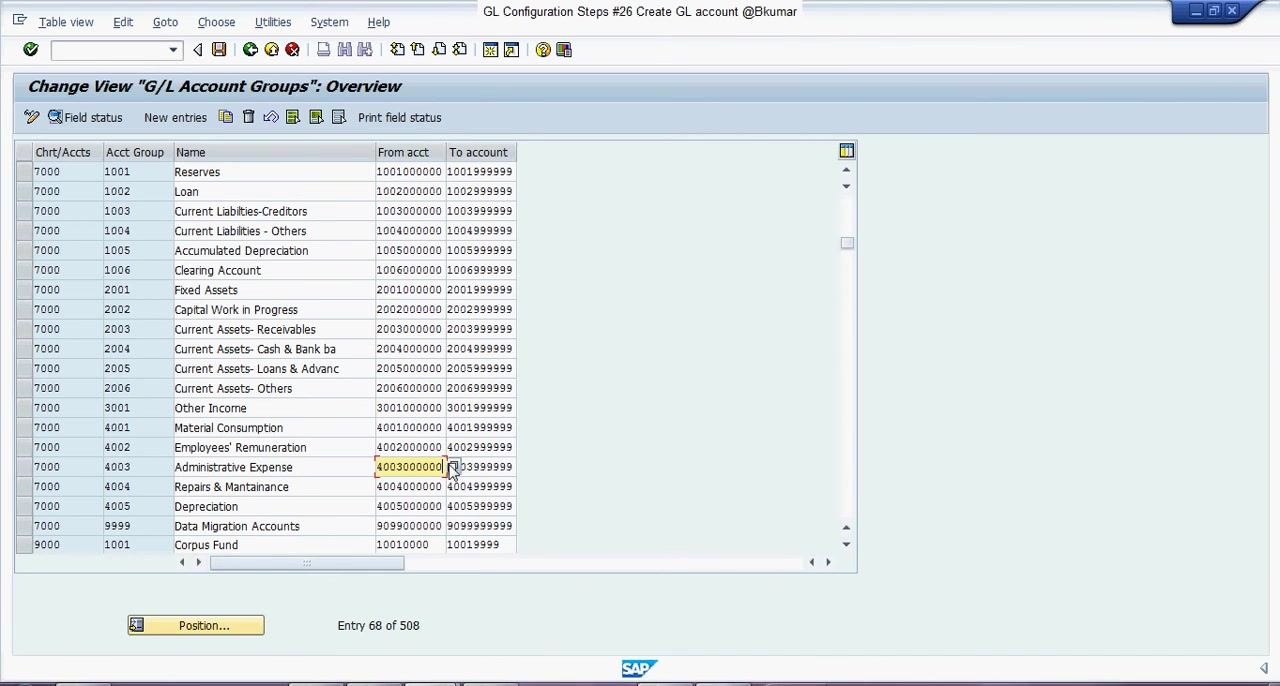Click the vertical scrollbar thumb

click(847, 243)
